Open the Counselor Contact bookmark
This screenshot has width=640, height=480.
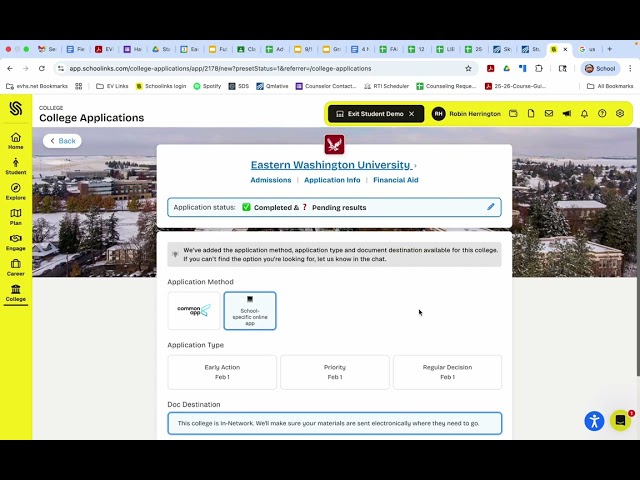326,86
